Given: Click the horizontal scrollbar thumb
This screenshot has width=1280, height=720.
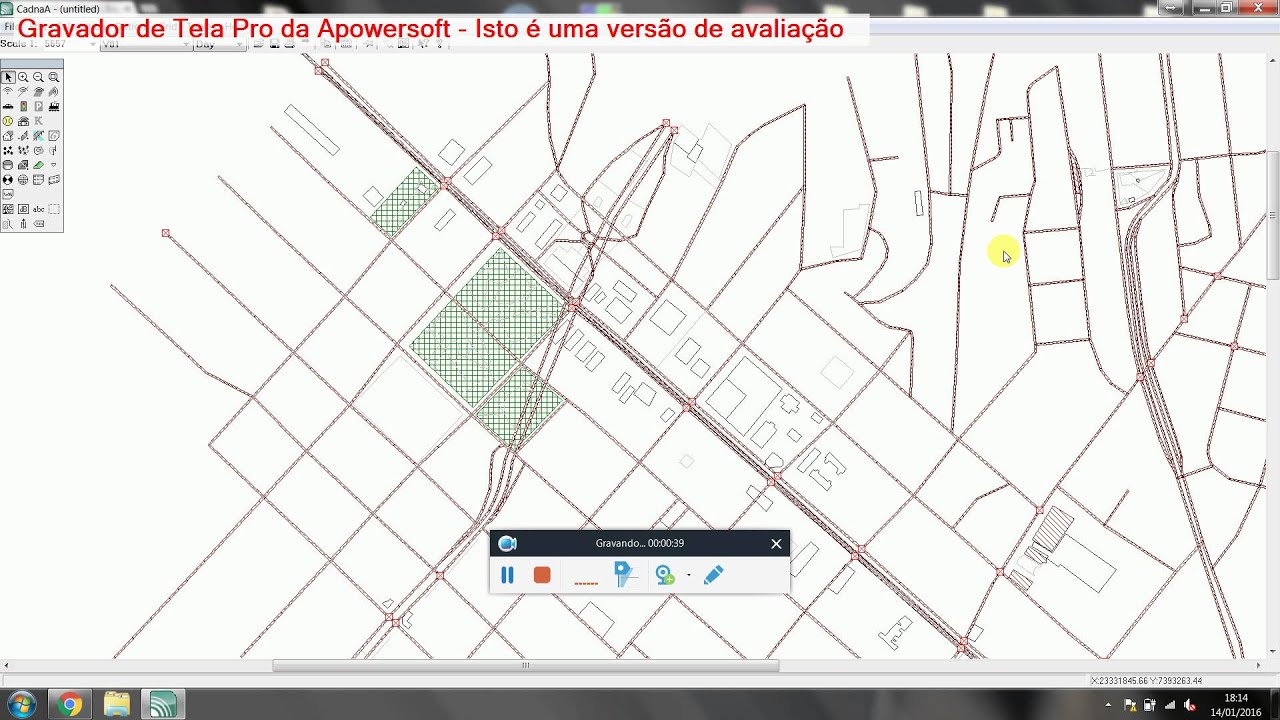Looking at the screenshot, I should pyautogui.click(x=526, y=665).
